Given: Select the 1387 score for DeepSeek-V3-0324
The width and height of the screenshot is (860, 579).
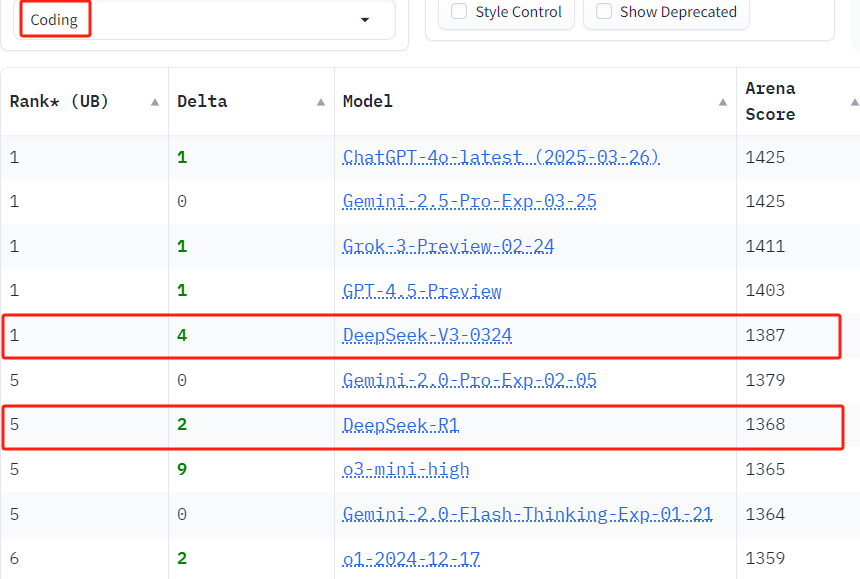Looking at the screenshot, I should [765, 335].
